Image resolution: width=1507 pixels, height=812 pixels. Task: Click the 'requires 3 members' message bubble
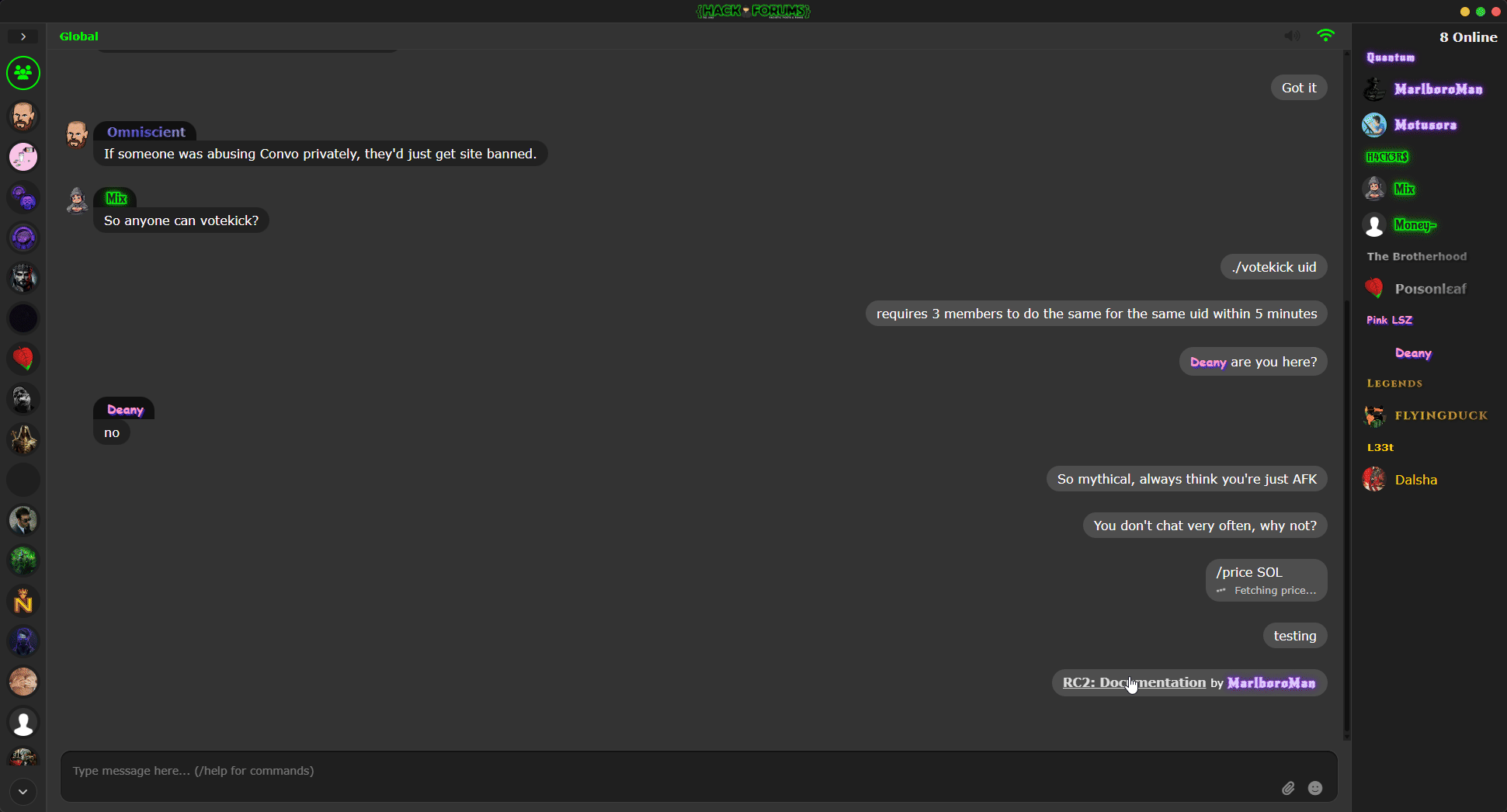click(x=1096, y=314)
